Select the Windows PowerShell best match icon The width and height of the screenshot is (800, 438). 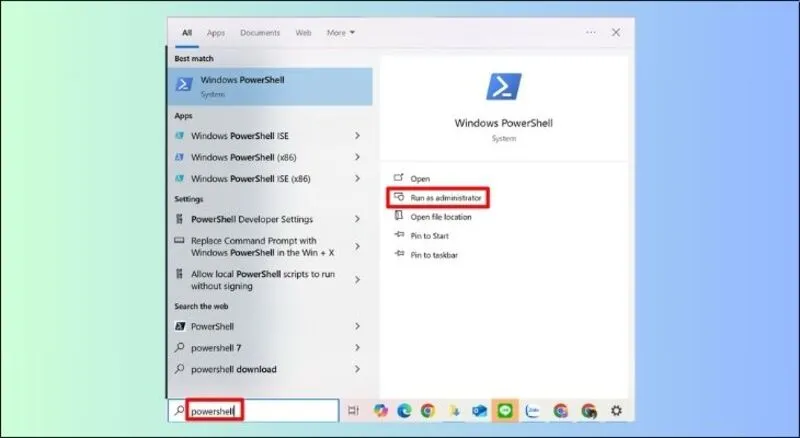184,84
